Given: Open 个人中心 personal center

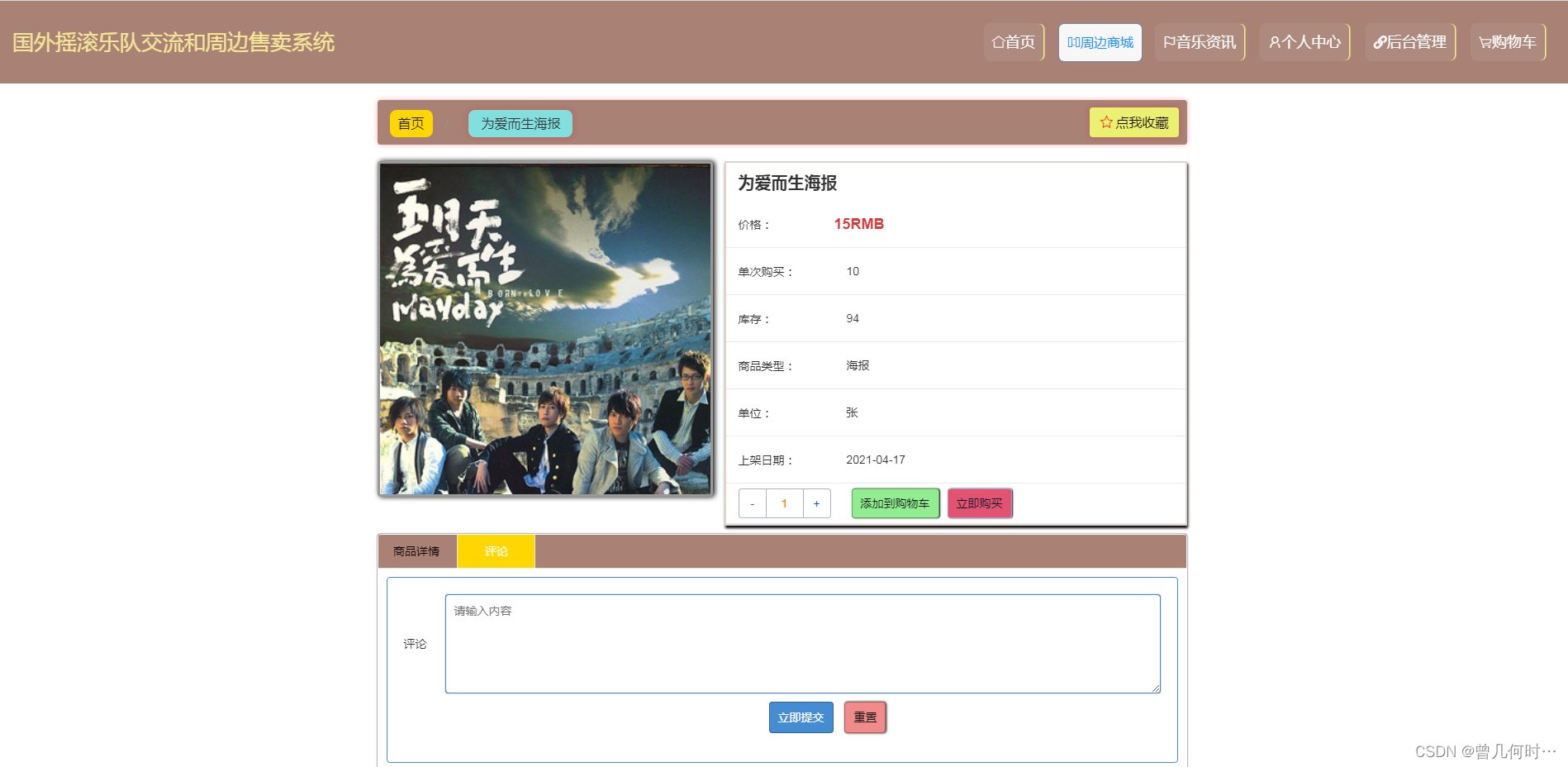Looking at the screenshot, I should tap(1305, 42).
